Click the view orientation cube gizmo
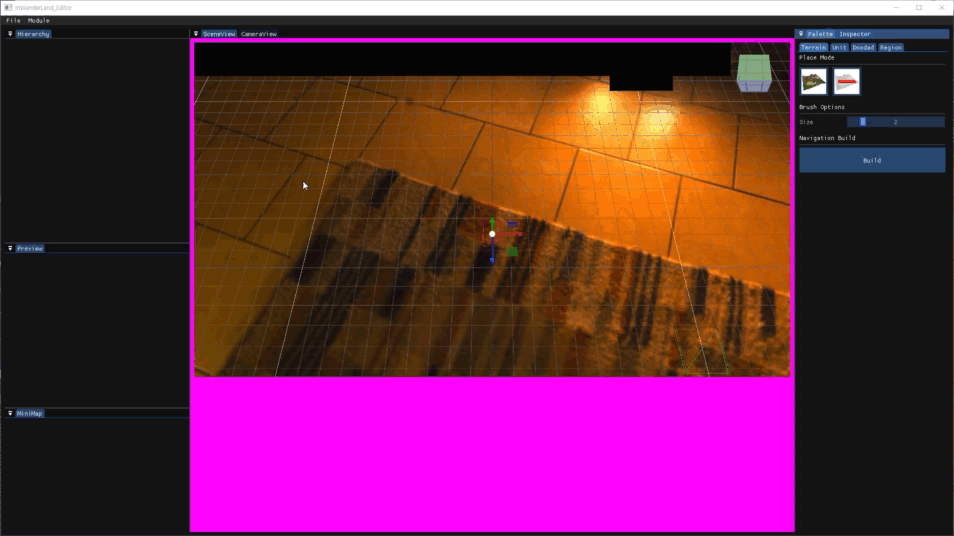Screen dimensions: 954x536 pyautogui.click(x=754, y=73)
